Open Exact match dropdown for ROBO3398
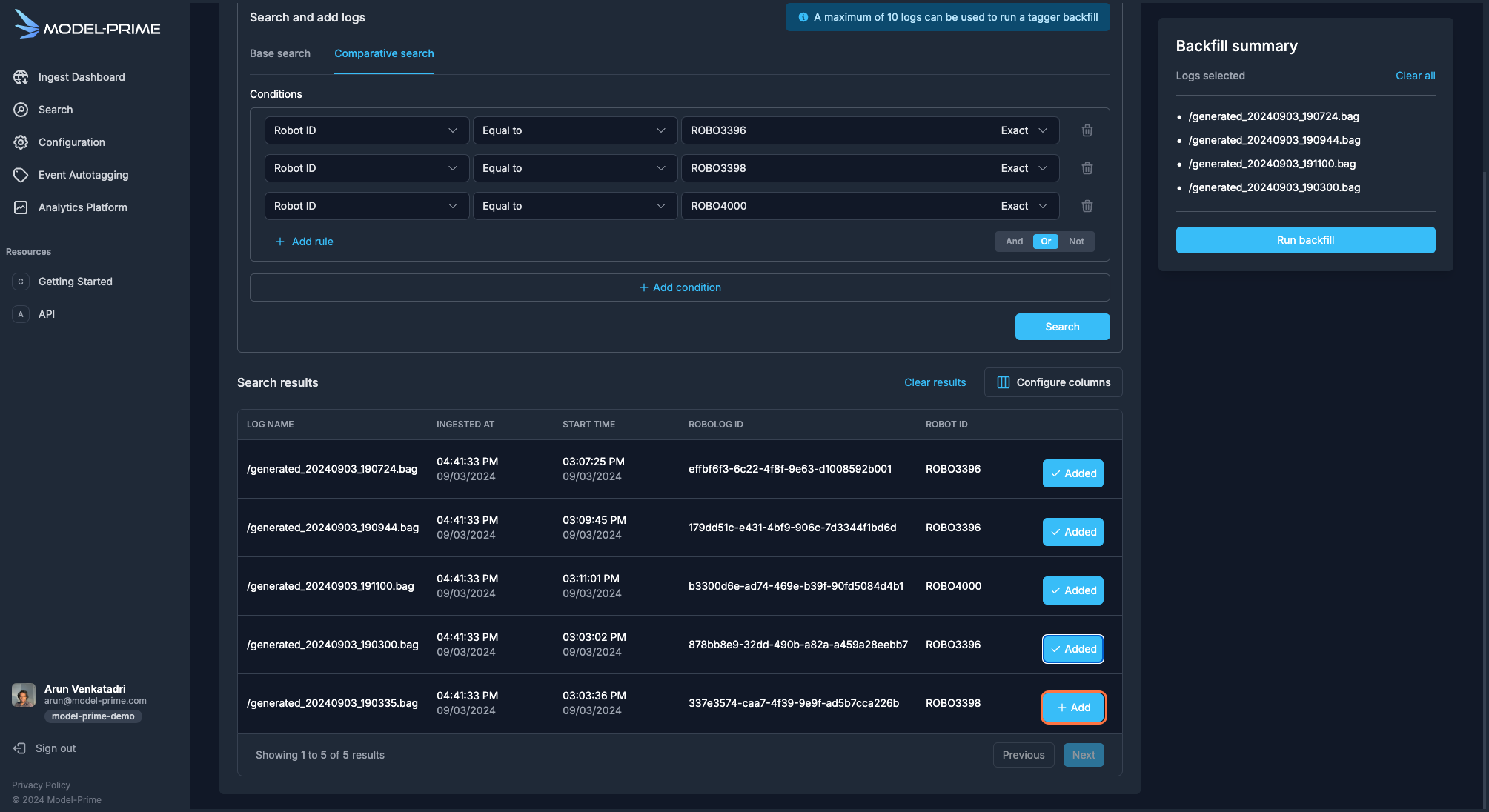The height and width of the screenshot is (812, 1489). pyautogui.click(x=1025, y=168)
